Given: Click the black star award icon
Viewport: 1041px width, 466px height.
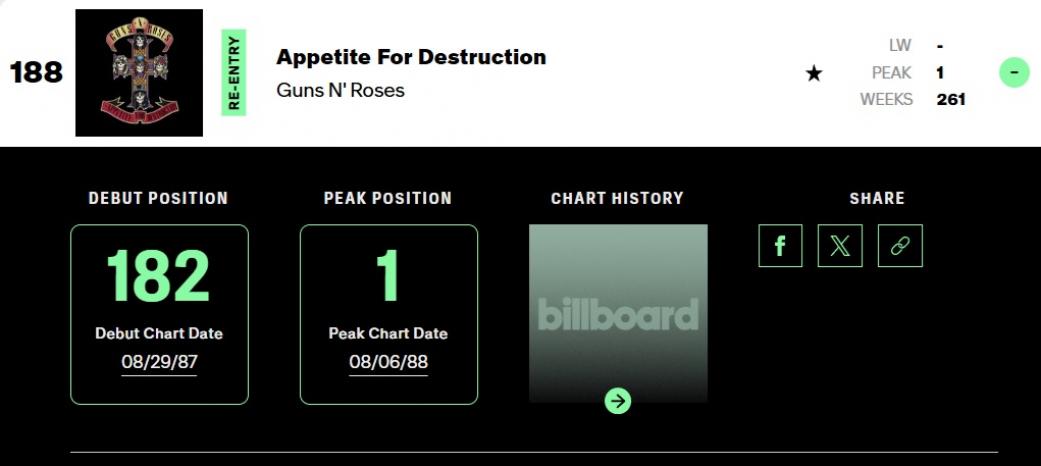Looking at the screenshot, I should pos(814,73).
